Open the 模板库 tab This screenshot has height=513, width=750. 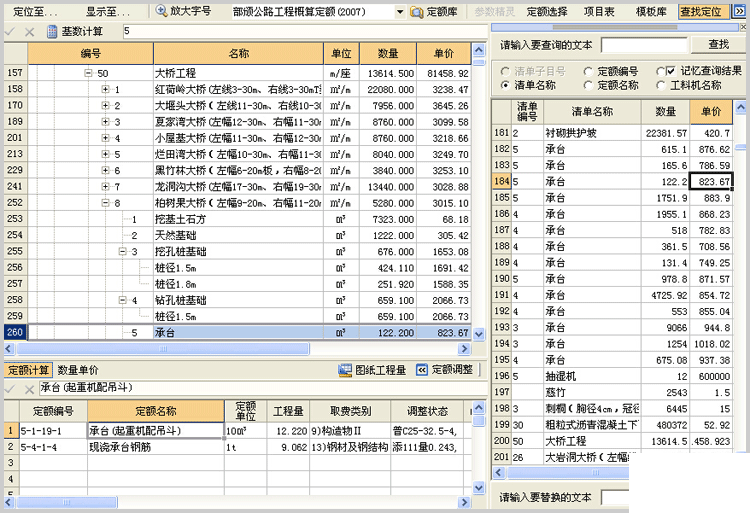[x=651, y=11]
